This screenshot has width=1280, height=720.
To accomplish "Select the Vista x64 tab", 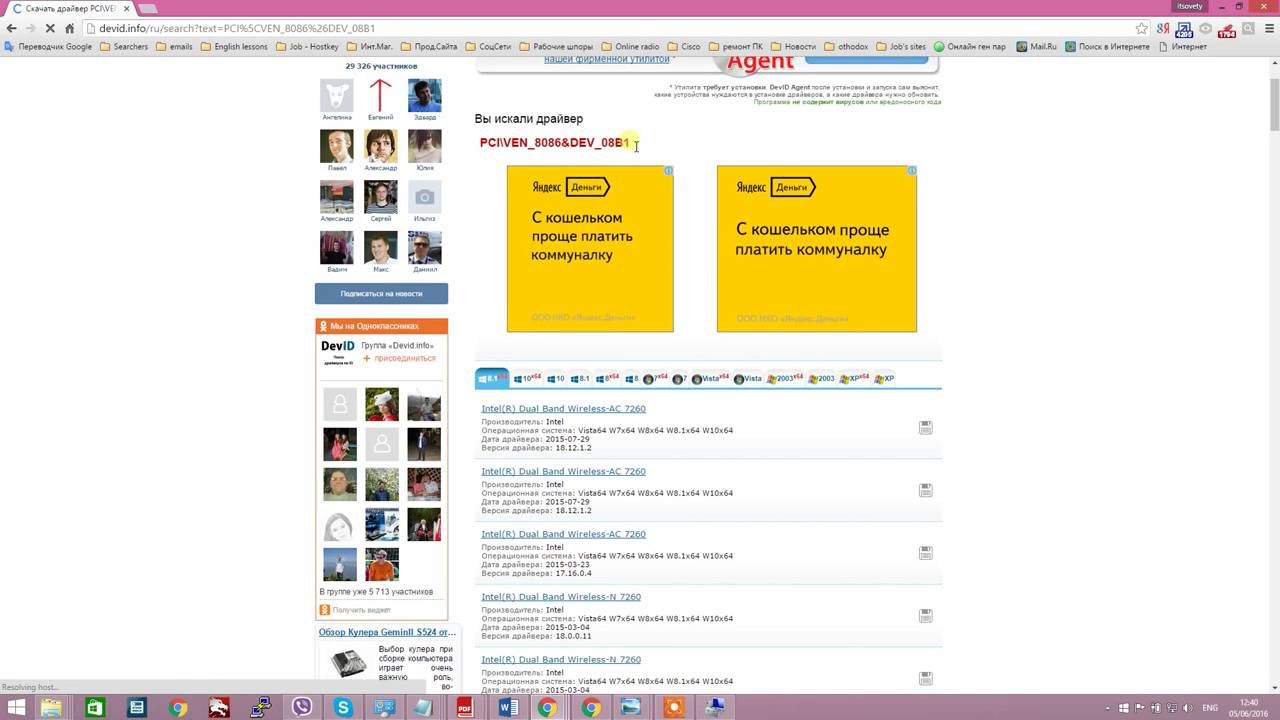I will point(711,378).
